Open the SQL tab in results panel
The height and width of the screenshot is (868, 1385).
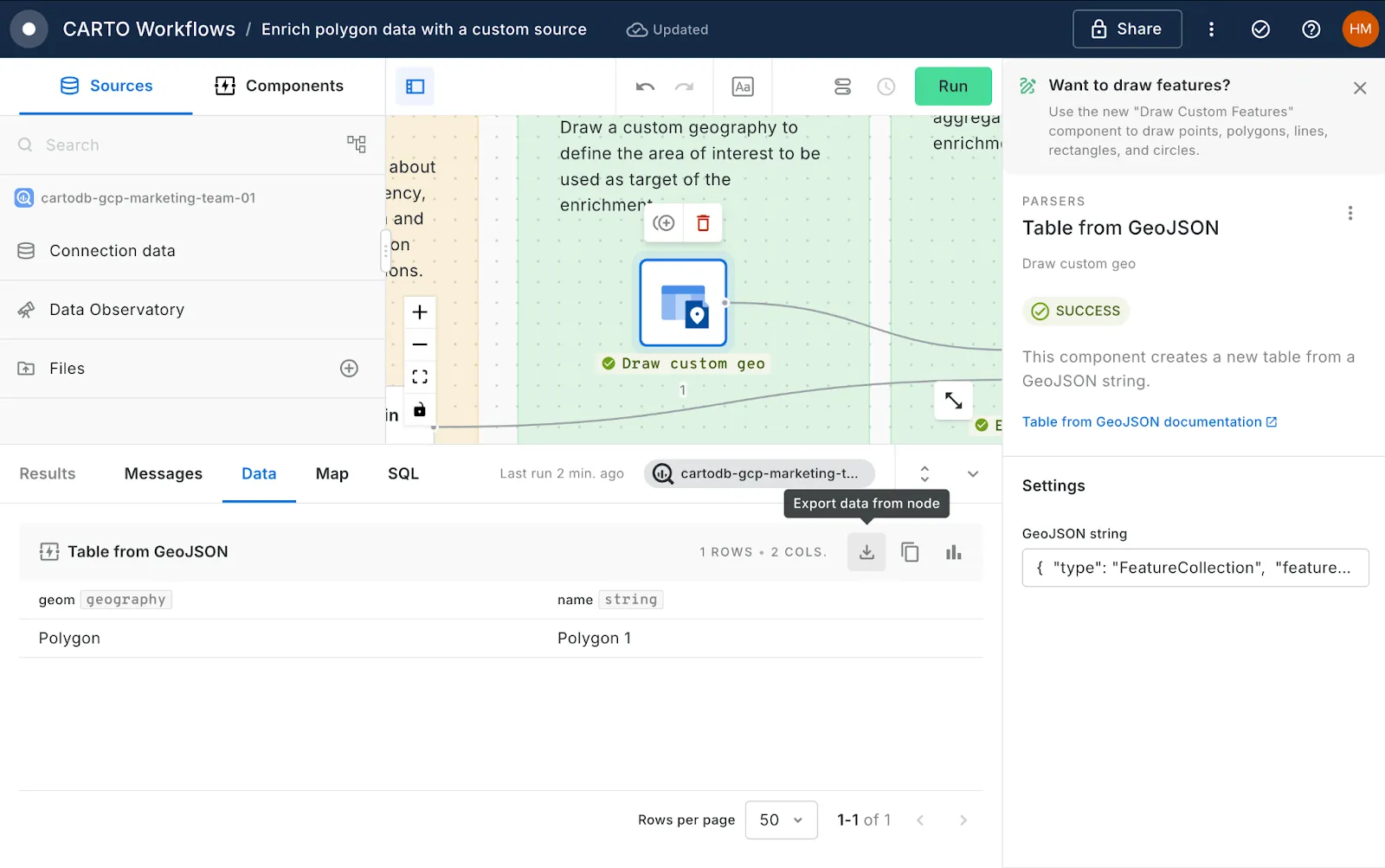tap(403, 473)
